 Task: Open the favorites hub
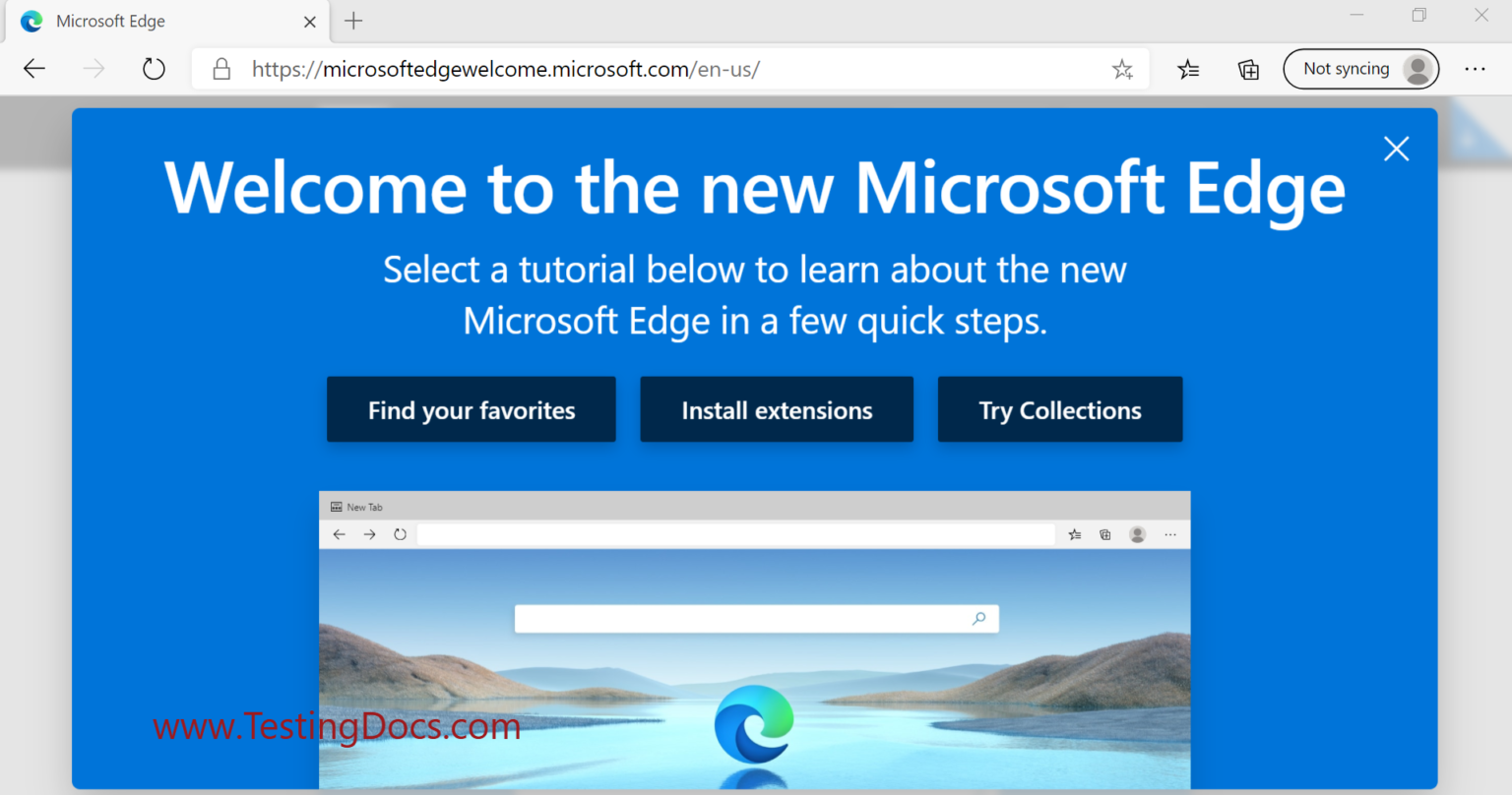coord(1188,69)
